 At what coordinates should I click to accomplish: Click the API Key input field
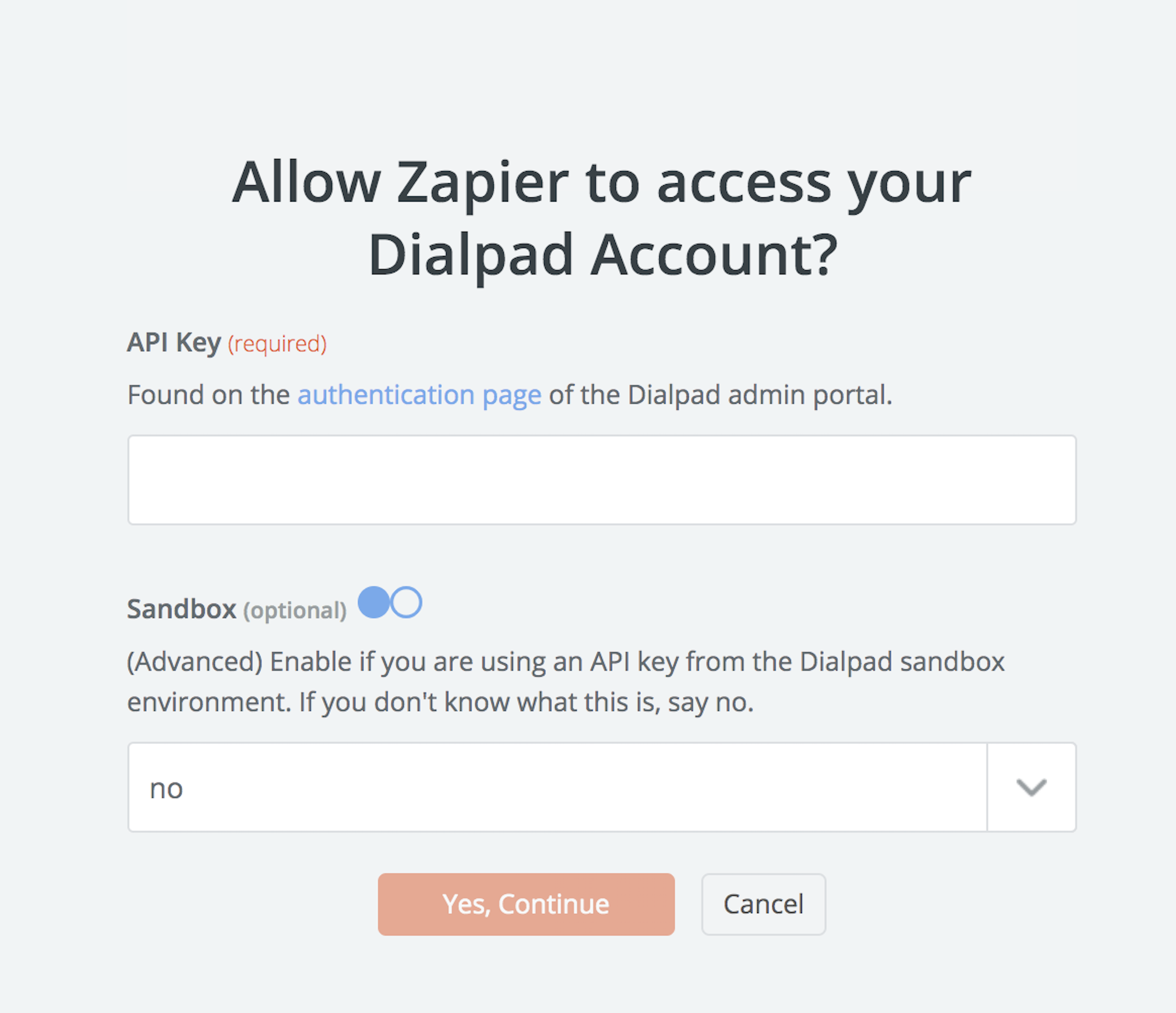click(x=602, y=480)
